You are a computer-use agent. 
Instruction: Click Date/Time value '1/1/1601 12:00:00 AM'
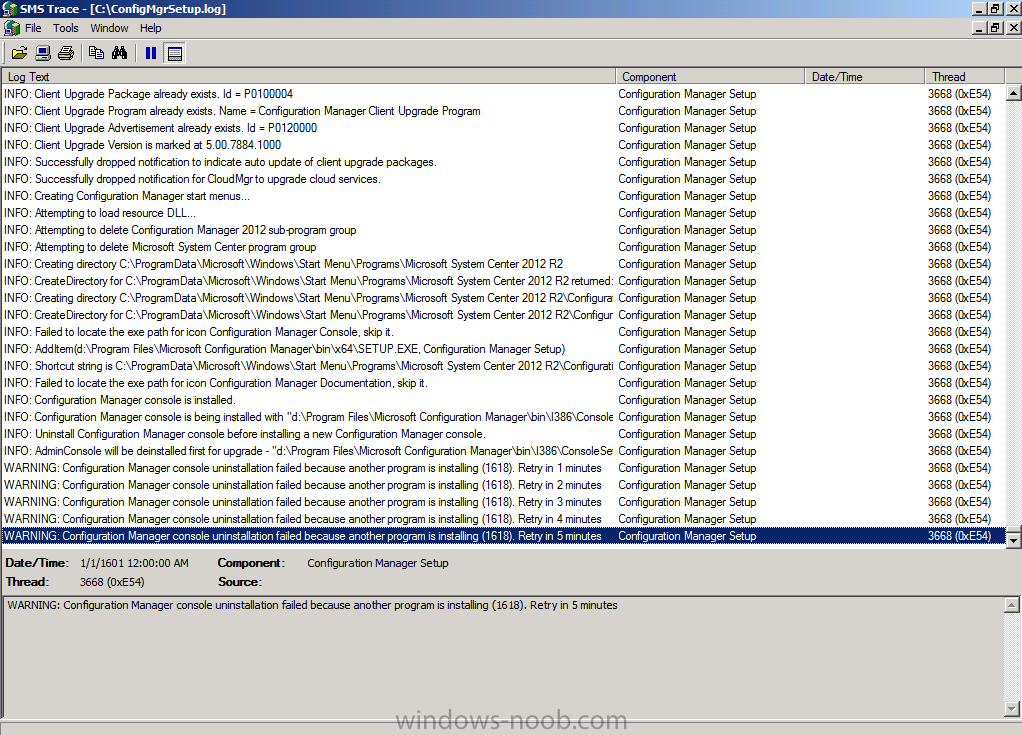[x=134, y=563]
